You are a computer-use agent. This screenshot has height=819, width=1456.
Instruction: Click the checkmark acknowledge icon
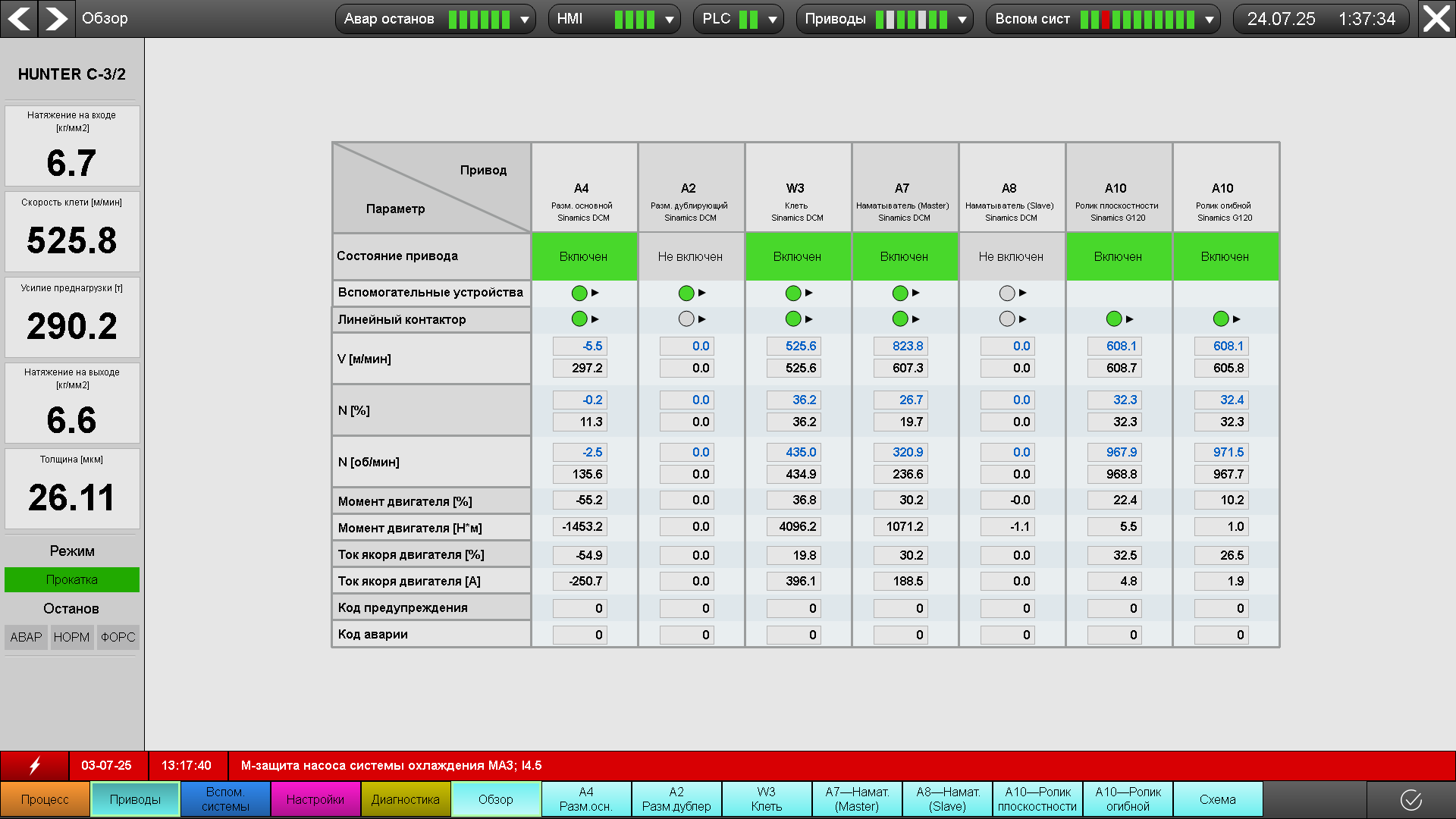pyautogui.click(x=1410, y=799)
